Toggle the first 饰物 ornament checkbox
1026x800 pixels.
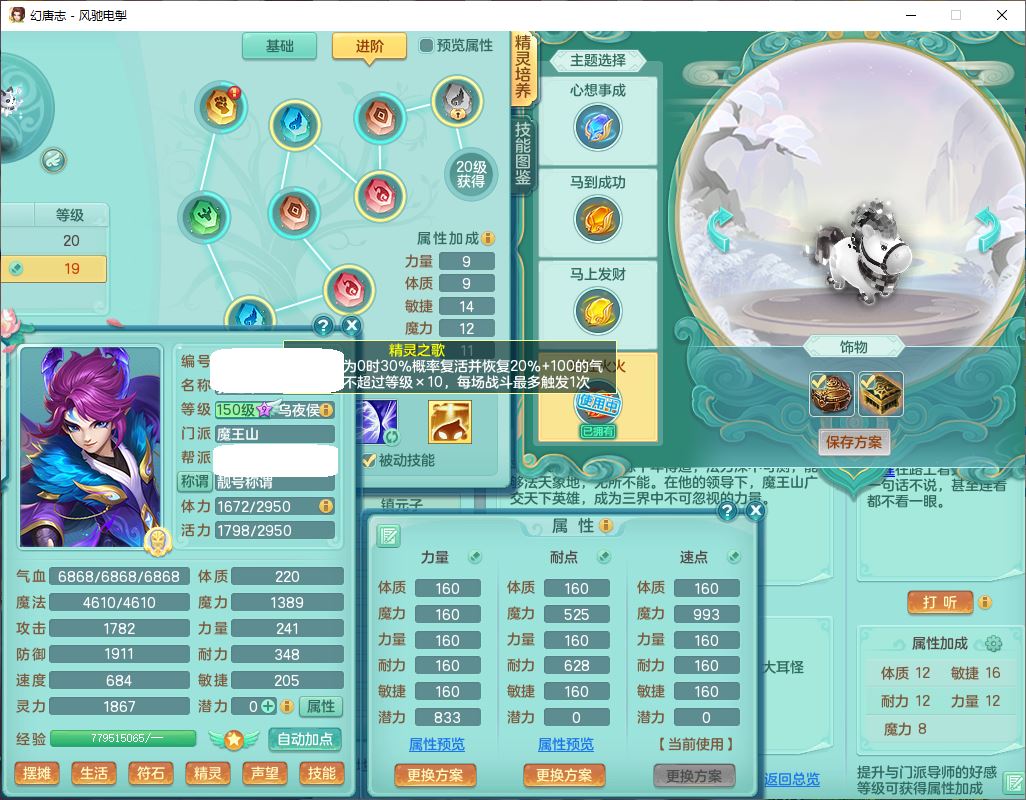point(817,380)
